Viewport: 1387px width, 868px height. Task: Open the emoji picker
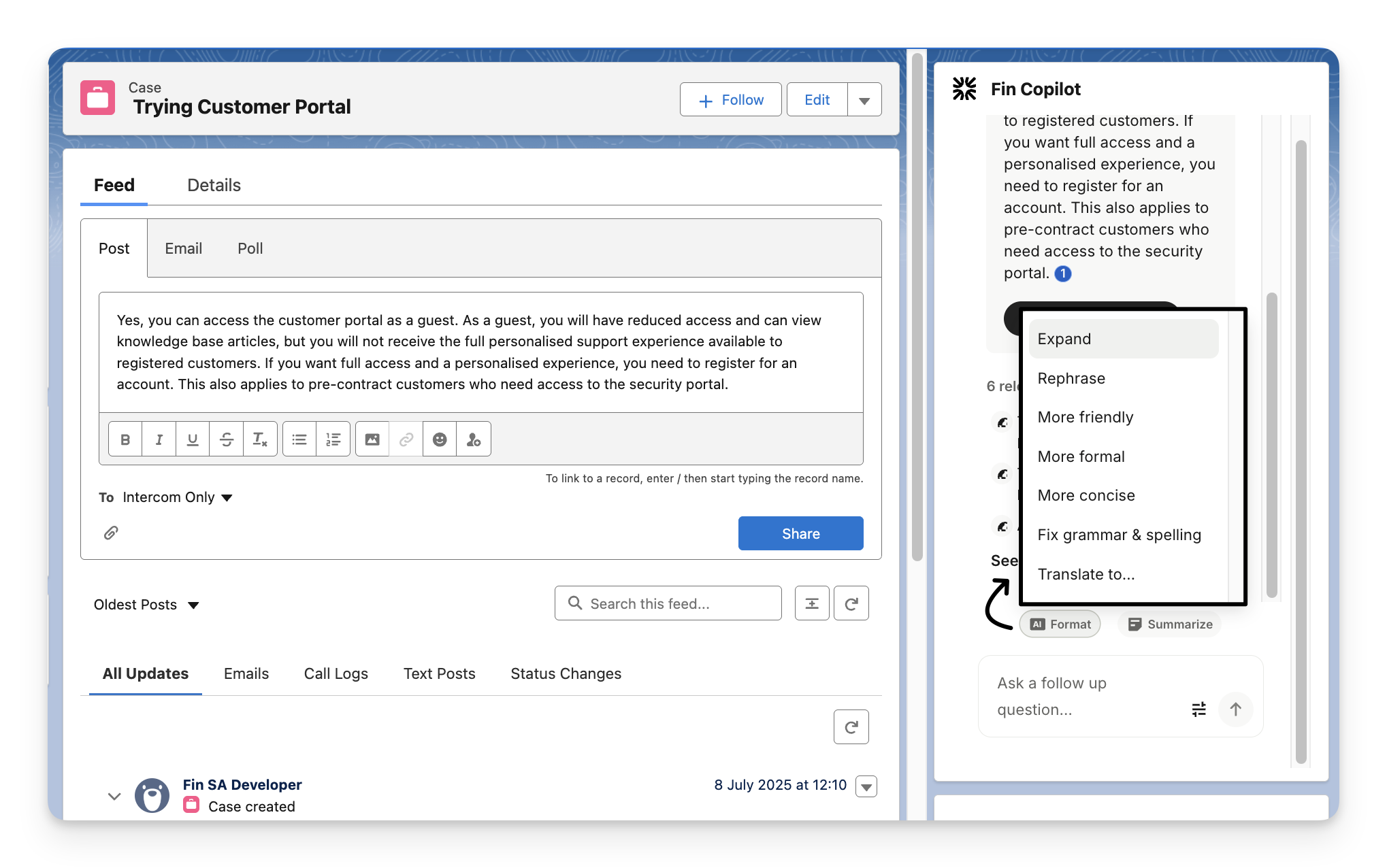point(440,439)
